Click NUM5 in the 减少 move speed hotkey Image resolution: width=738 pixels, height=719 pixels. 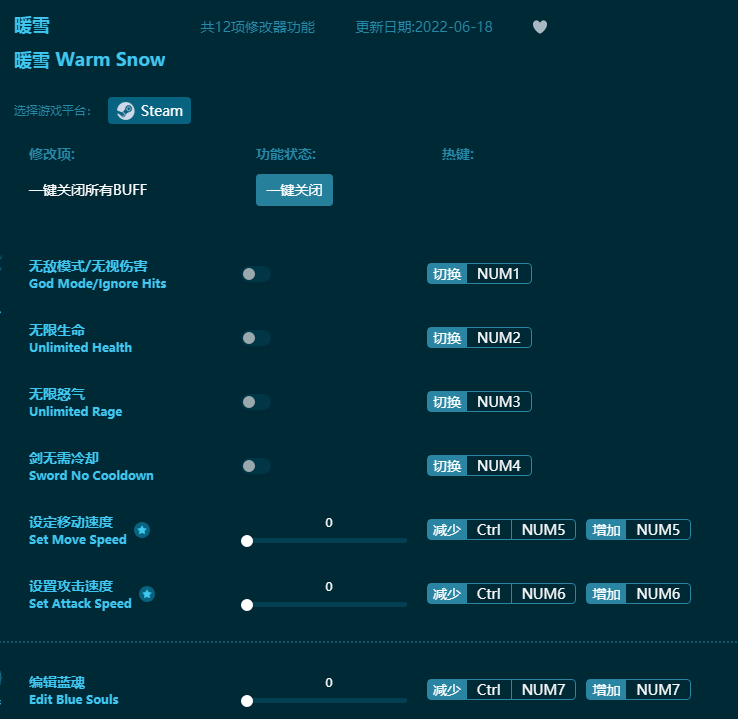(x=543, y=530)
